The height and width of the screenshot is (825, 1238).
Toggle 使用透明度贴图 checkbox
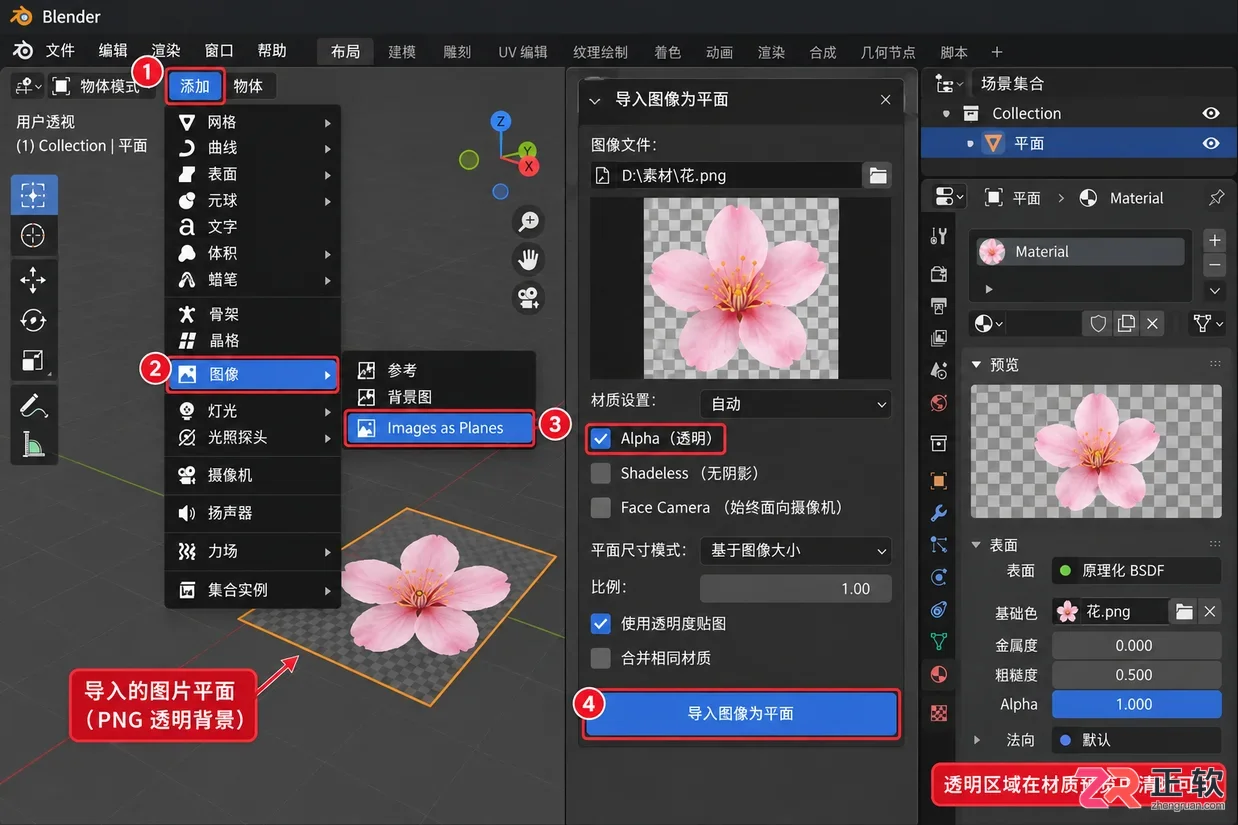pos(601,623)
